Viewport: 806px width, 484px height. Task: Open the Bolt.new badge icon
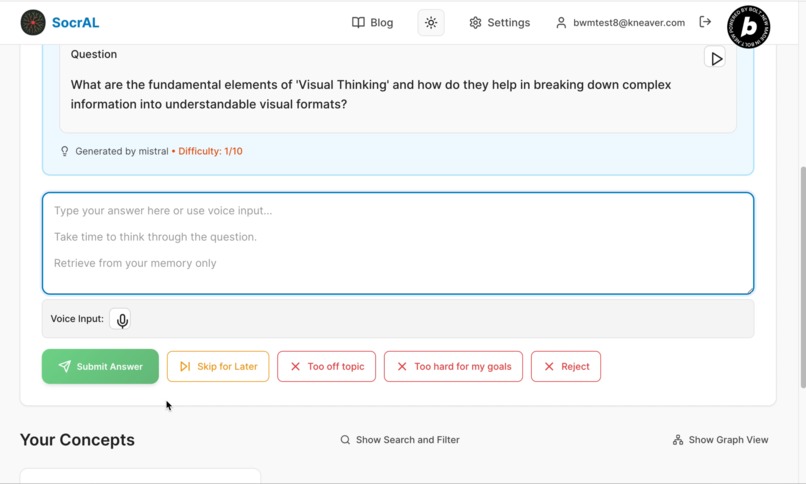click(748, 27)
